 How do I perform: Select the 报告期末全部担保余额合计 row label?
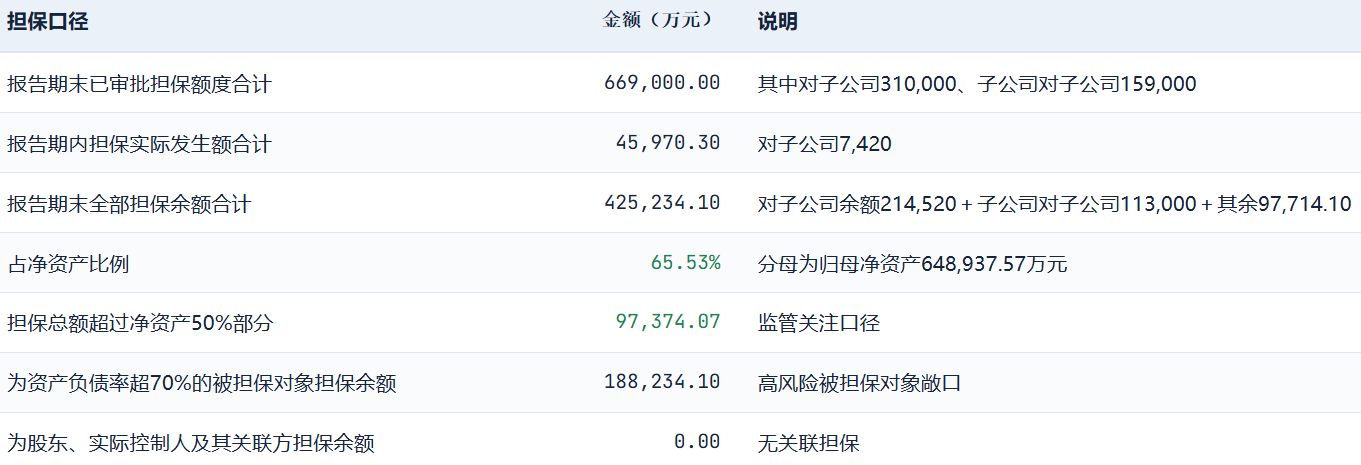coord(129,204)
